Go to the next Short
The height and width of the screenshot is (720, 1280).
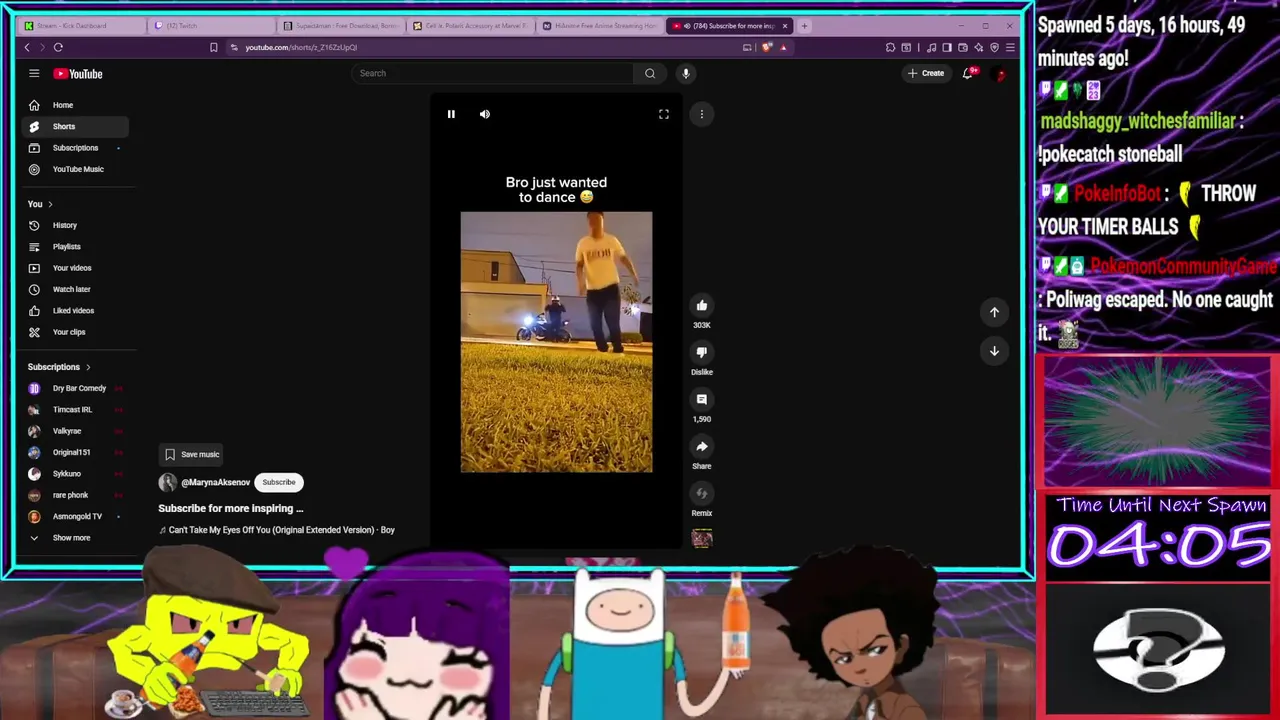(x=994, y=351)
